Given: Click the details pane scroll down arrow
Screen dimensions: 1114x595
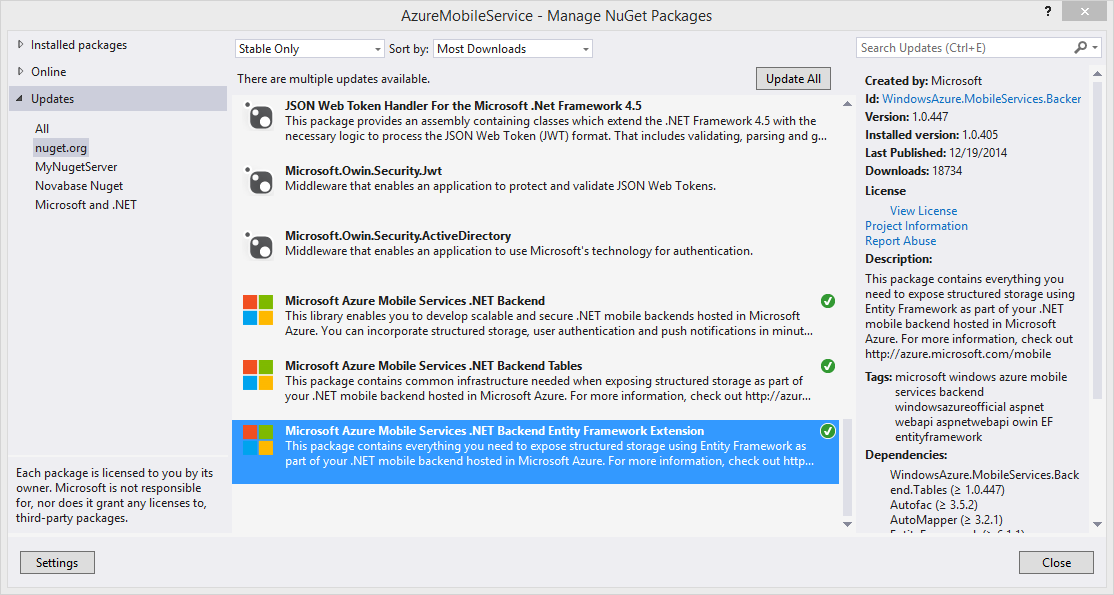Looking at the screenshot, I should pyautogui.click(x=1097, y=525).
